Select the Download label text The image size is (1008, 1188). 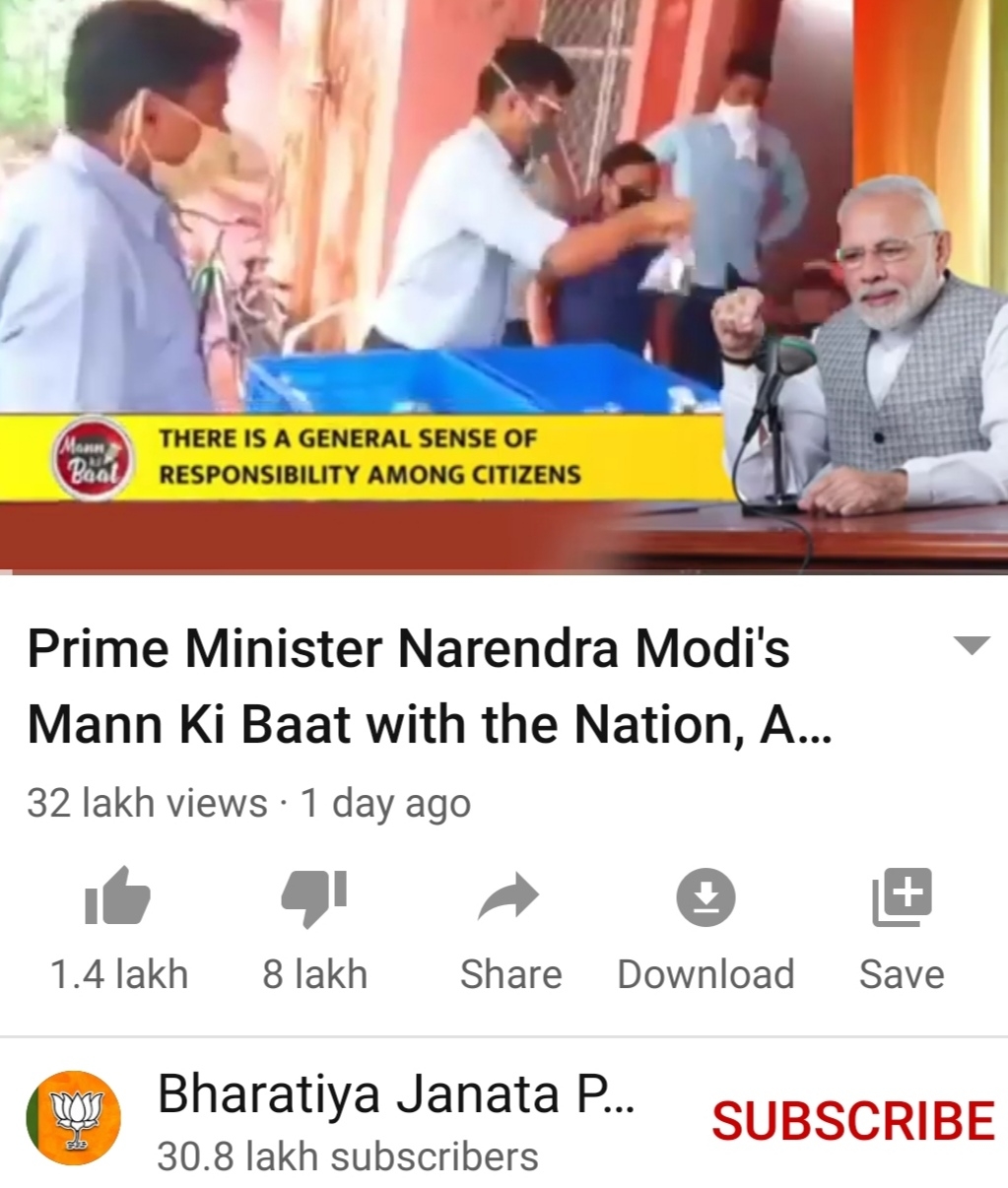[x=706, y=974]
